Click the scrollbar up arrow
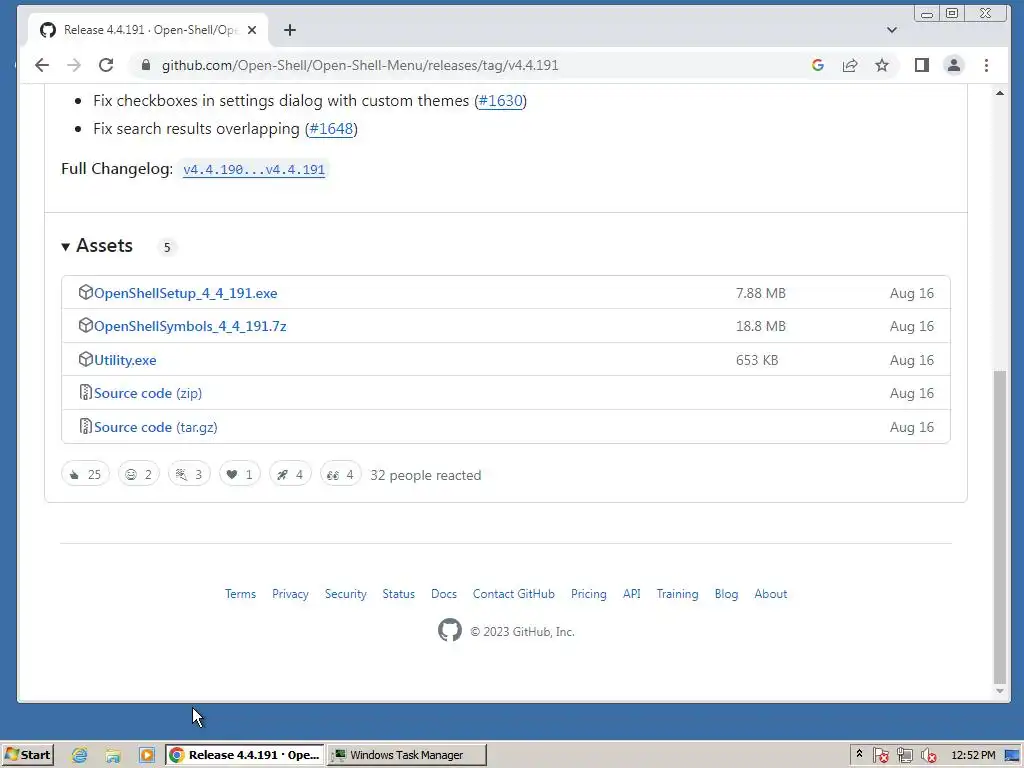The height and width of the screenshot is (768, 1024). (999, 93)
